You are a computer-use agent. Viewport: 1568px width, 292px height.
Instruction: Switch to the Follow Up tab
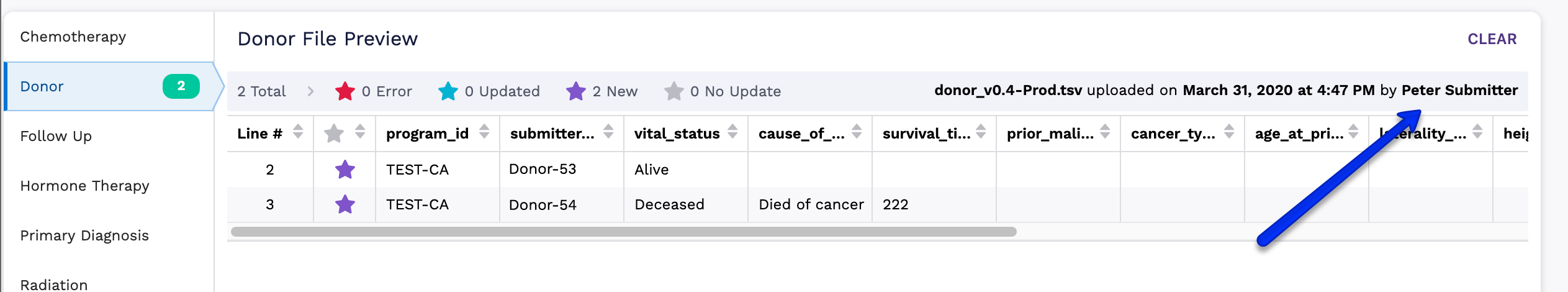56,136
